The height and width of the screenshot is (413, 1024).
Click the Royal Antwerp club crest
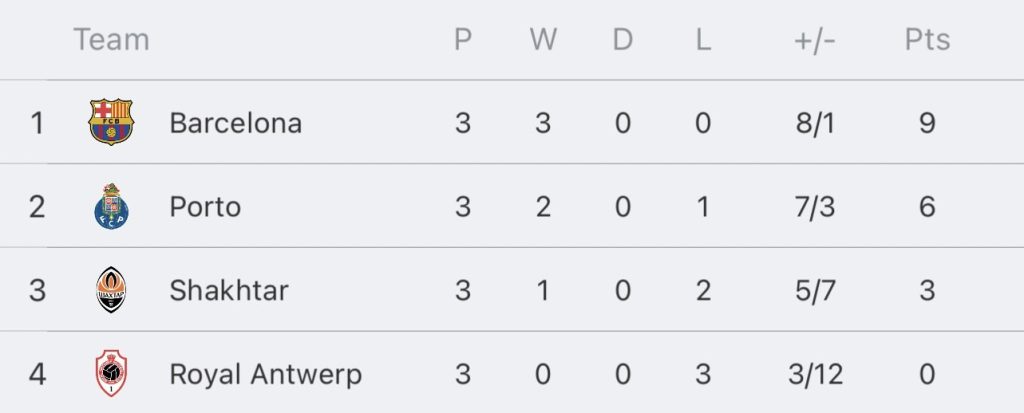[x=111, y=375]
